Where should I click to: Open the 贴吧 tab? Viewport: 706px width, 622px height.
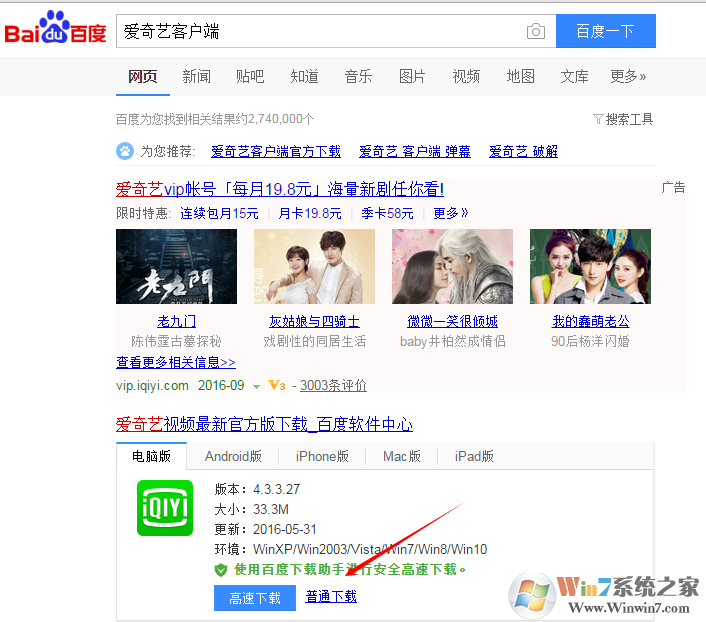click(x=250, y=76)
